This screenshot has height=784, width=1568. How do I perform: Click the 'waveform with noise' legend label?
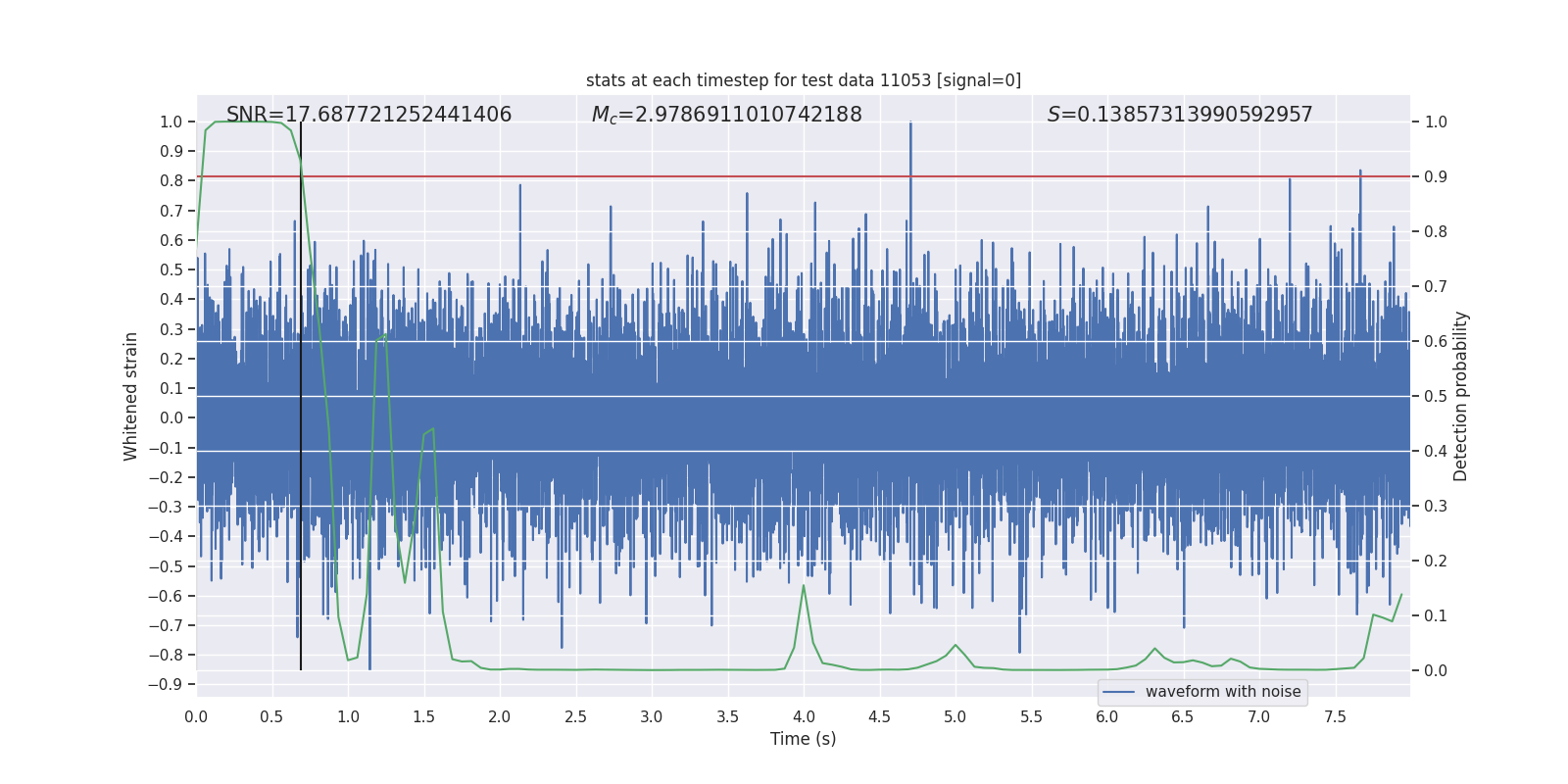pyautogui.click(x=1222, y=692)
